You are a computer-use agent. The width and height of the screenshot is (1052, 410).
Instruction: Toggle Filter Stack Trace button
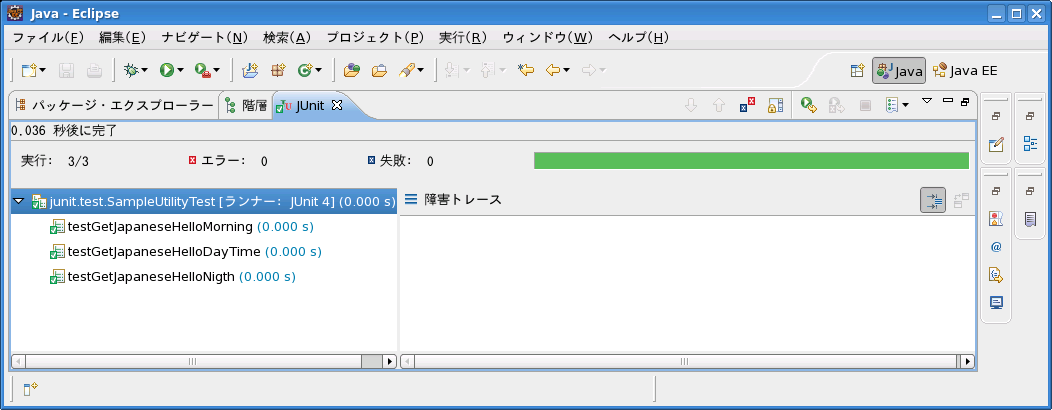[933, 200]
